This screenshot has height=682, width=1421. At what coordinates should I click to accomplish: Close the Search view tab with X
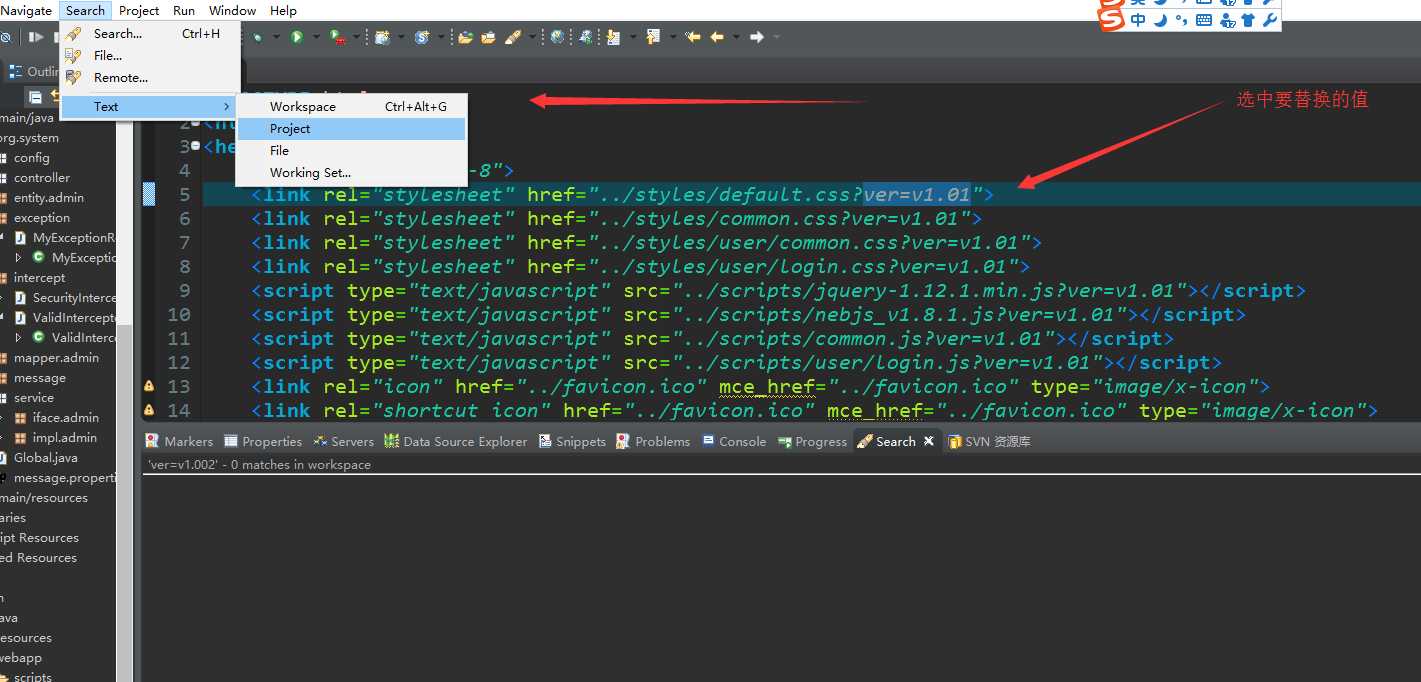click(928, 440)
